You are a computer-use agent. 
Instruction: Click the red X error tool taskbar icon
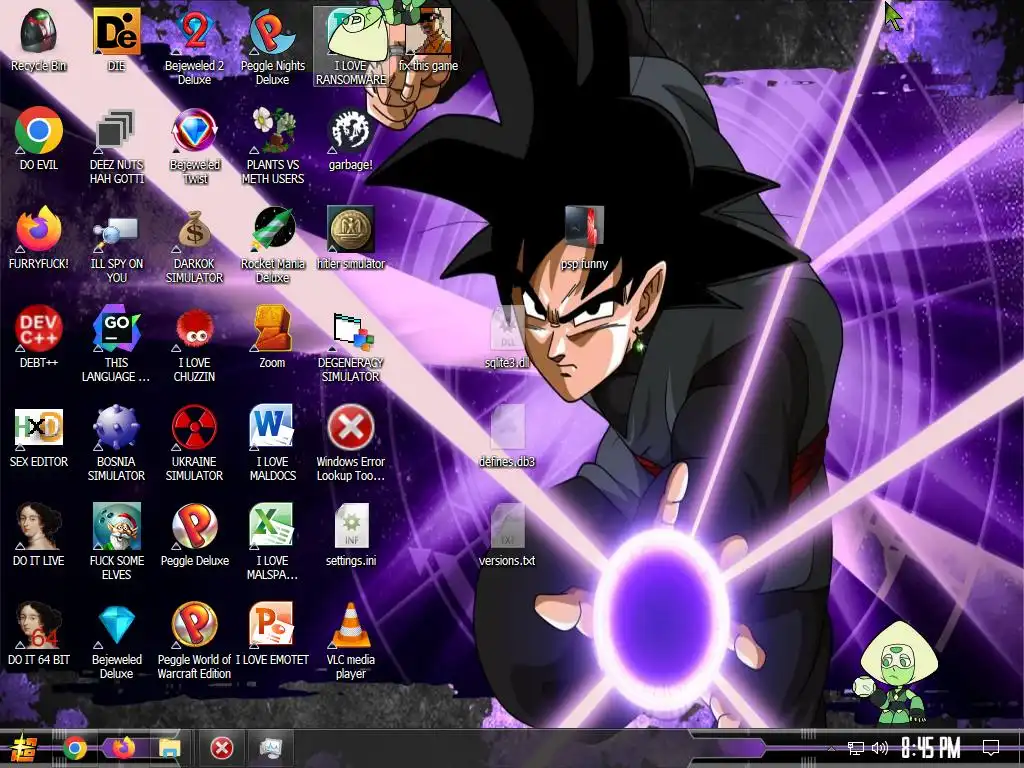pos(221,748)
